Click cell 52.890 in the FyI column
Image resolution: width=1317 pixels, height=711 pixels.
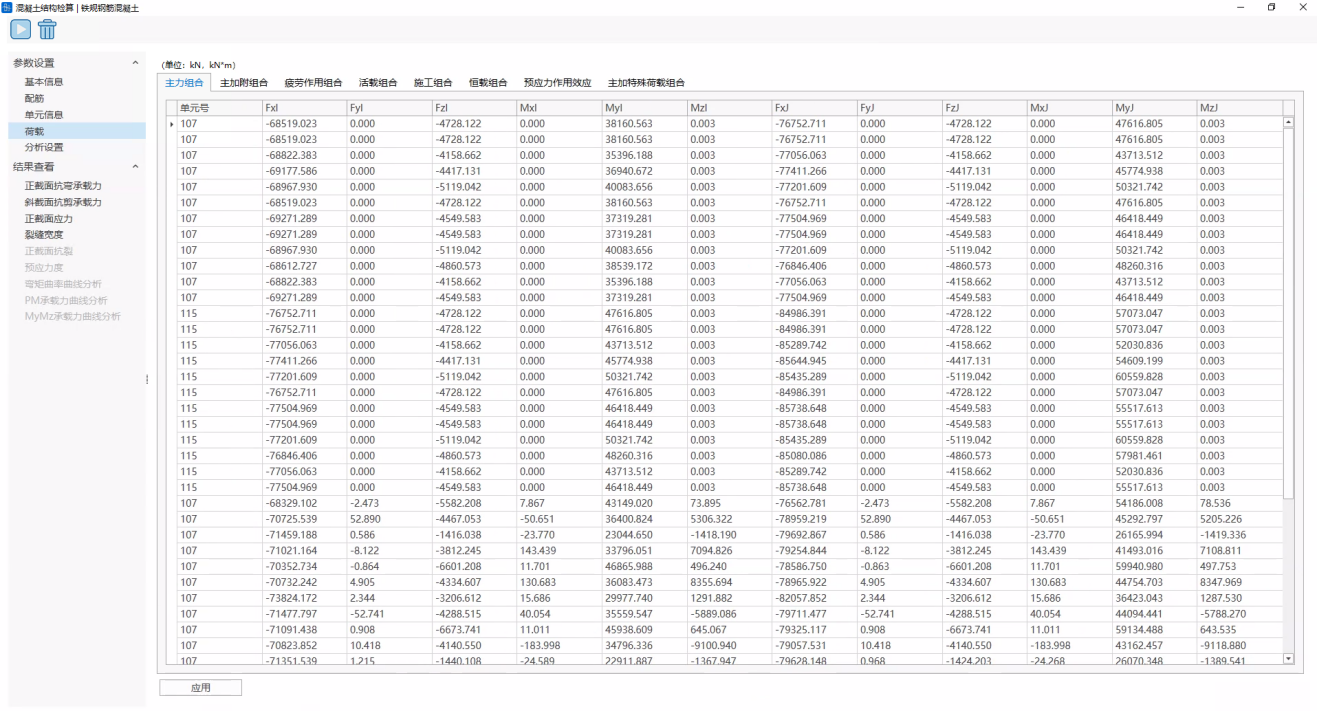389,519
